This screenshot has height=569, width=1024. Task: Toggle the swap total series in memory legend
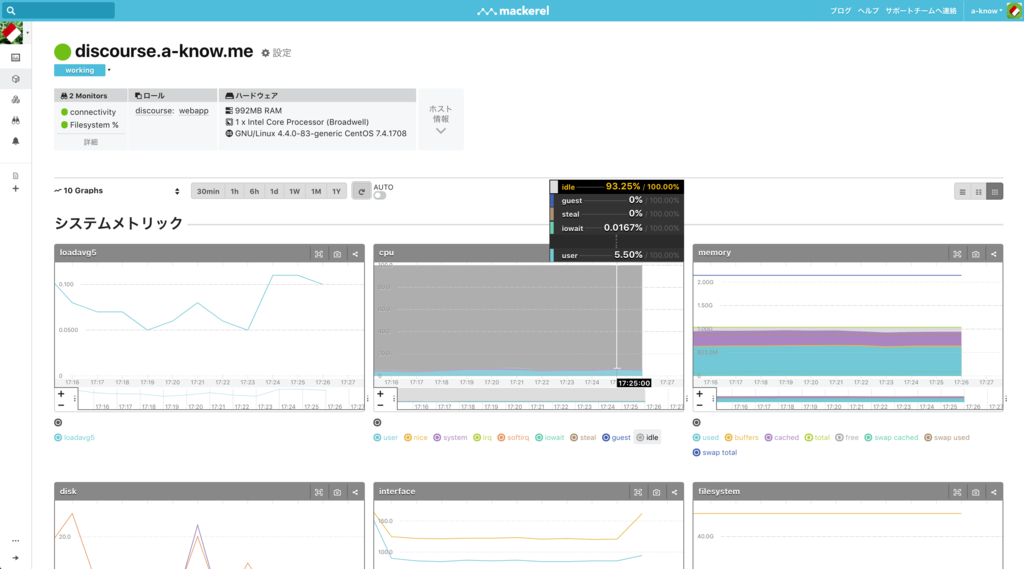(x=714, y=452)
